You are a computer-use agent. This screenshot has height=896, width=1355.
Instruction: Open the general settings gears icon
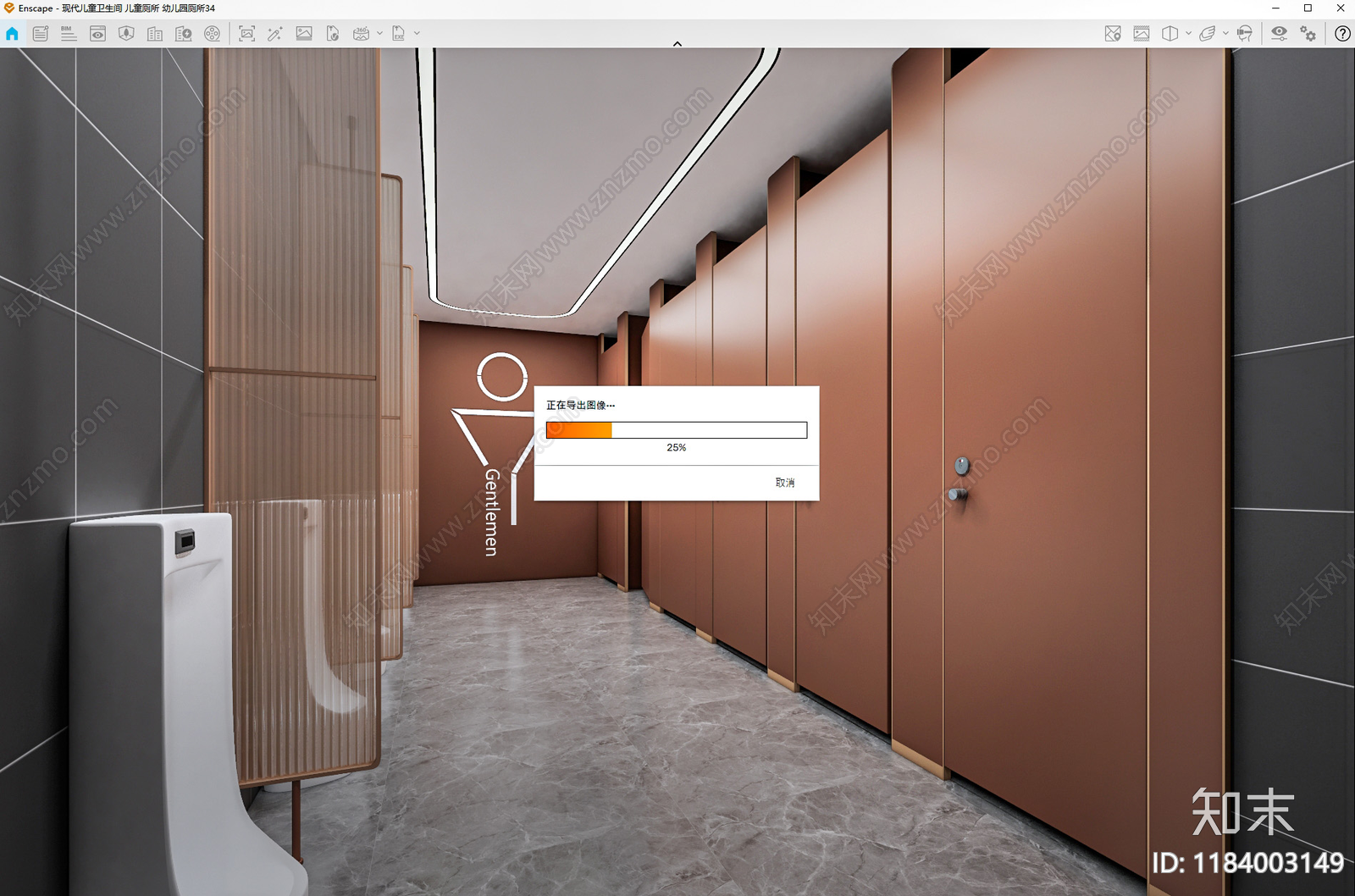pyautogui.click(x=1308, y=34)
